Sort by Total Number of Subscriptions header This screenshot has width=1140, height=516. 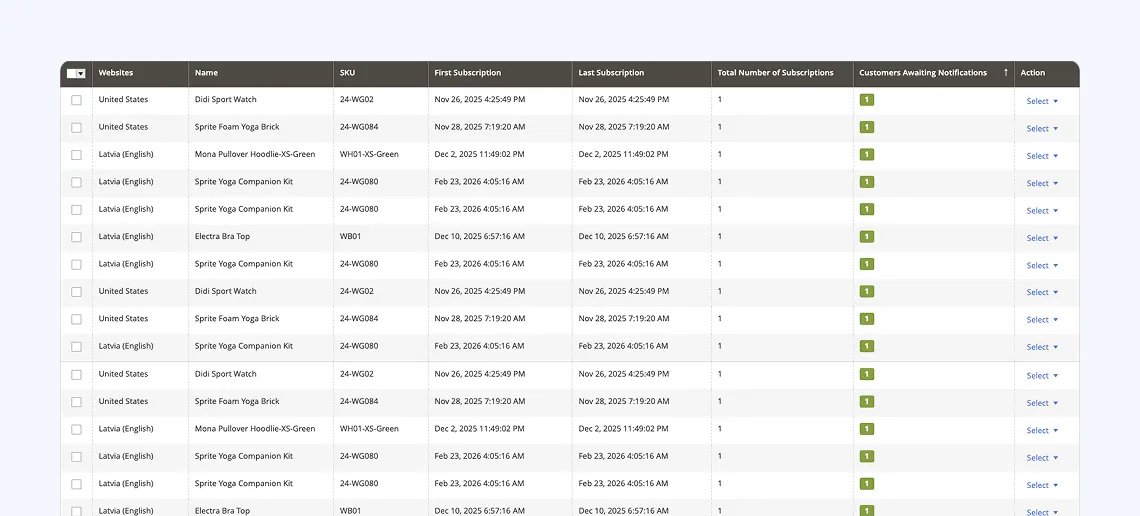coord(775,73)
